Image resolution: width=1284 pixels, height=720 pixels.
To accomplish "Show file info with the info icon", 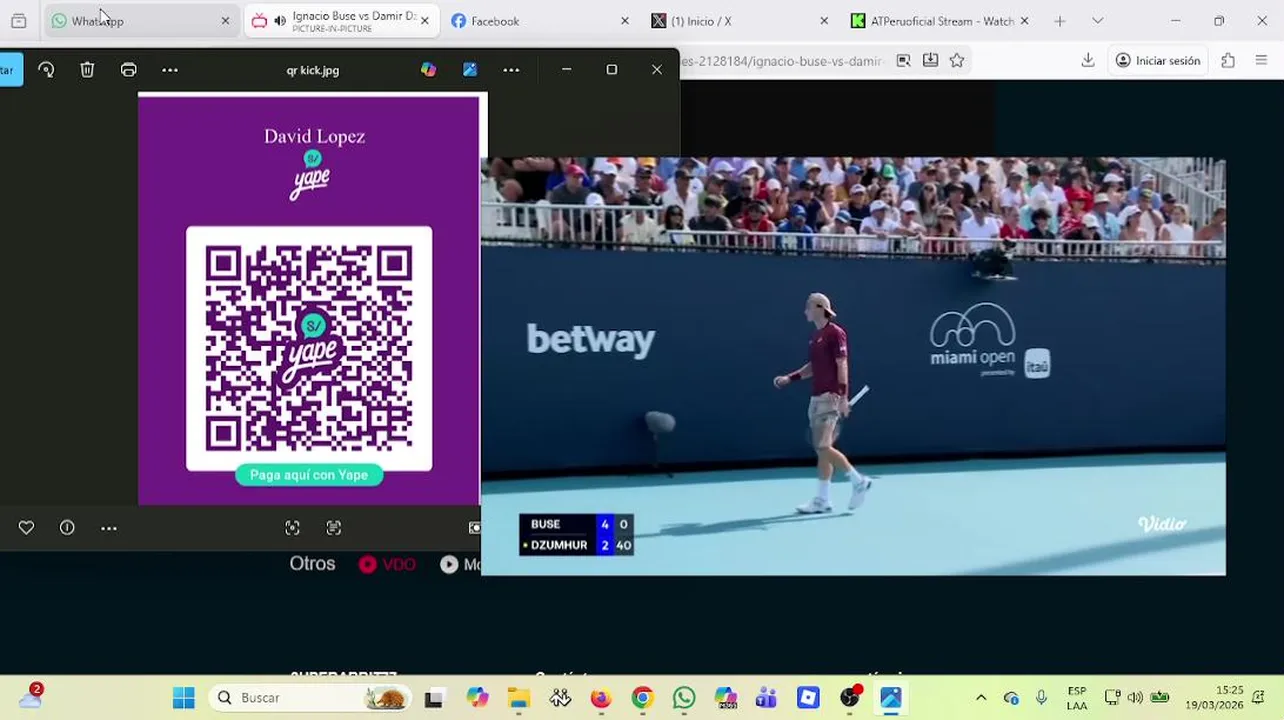I will coord(67,528).
